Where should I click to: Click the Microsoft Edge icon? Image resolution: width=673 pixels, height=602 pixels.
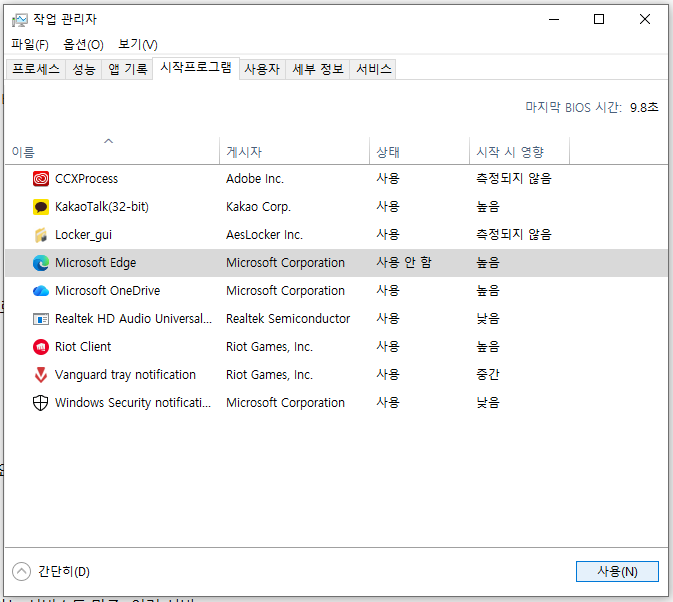point(41,263)
